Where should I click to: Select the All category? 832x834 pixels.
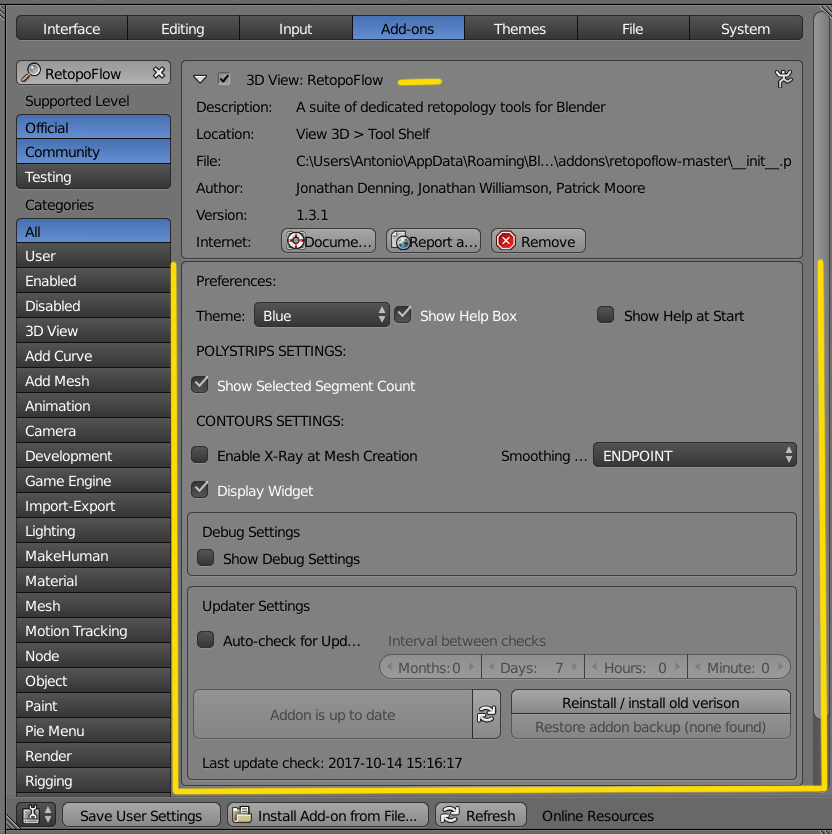[93, 231]
